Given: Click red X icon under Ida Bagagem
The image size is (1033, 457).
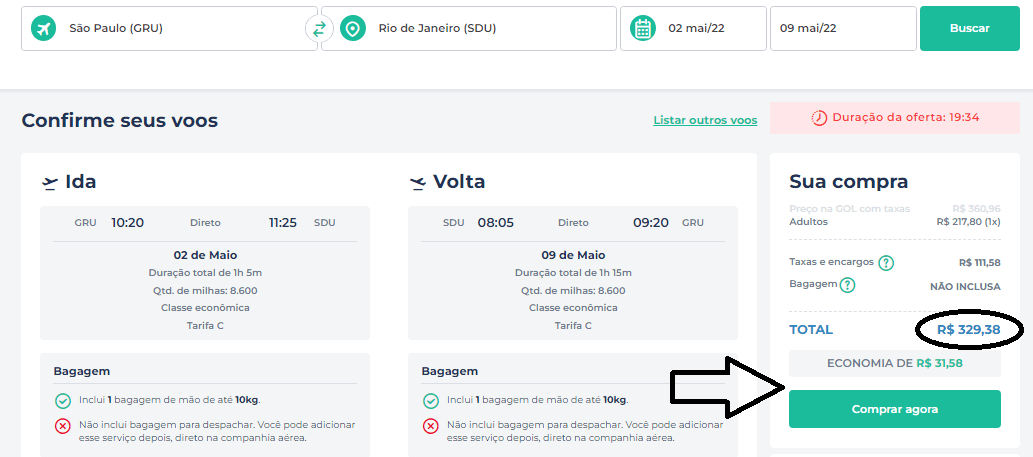Looking at the screenshot, I should tap(63, 427).
